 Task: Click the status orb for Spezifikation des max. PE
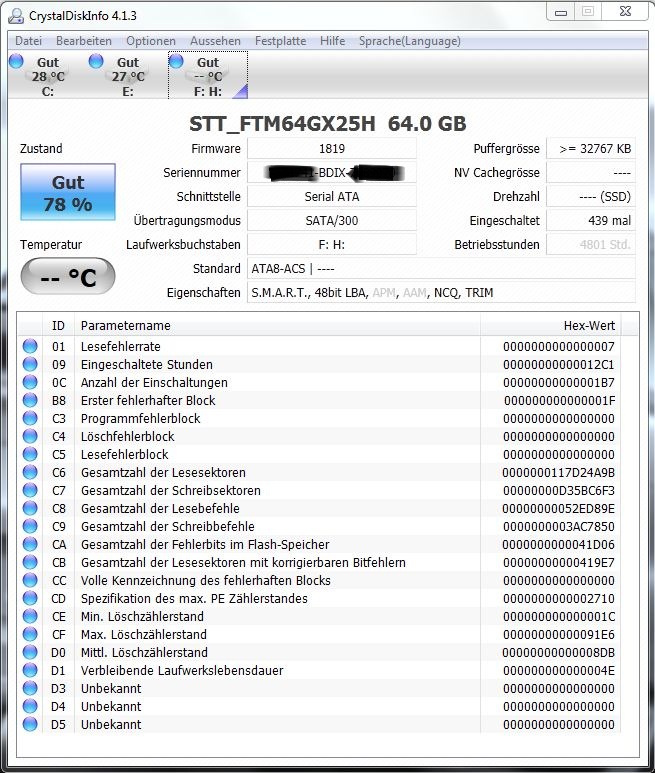[30, 598]
